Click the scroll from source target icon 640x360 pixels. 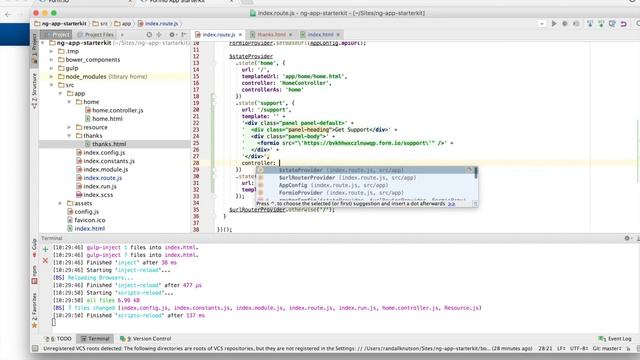pos(149,35)
